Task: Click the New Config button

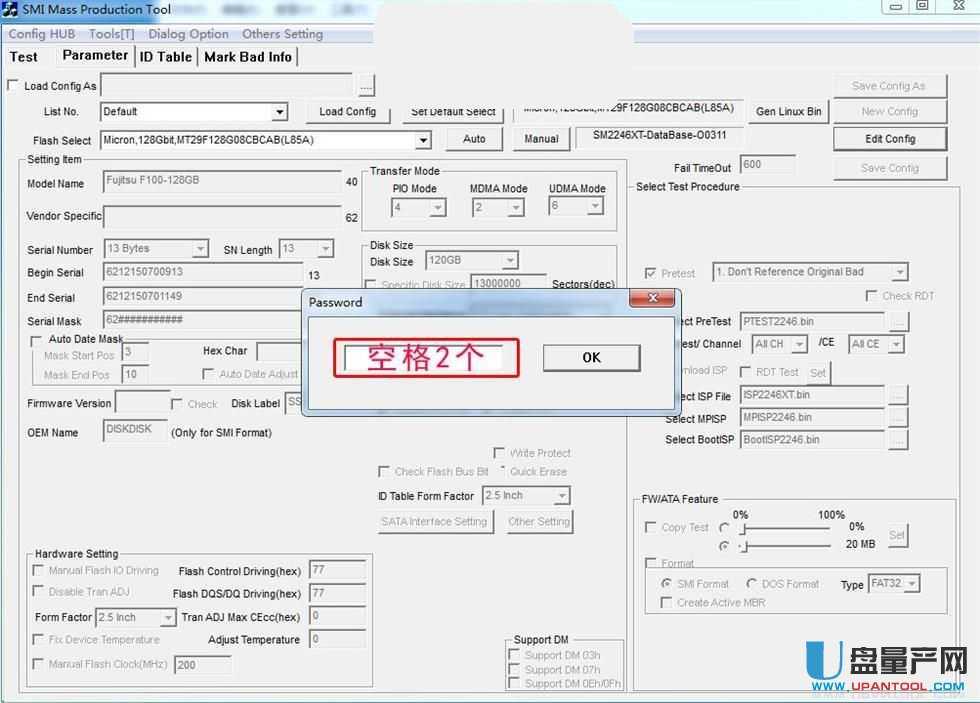Action: pyautogui.click(x=890, y=111)
